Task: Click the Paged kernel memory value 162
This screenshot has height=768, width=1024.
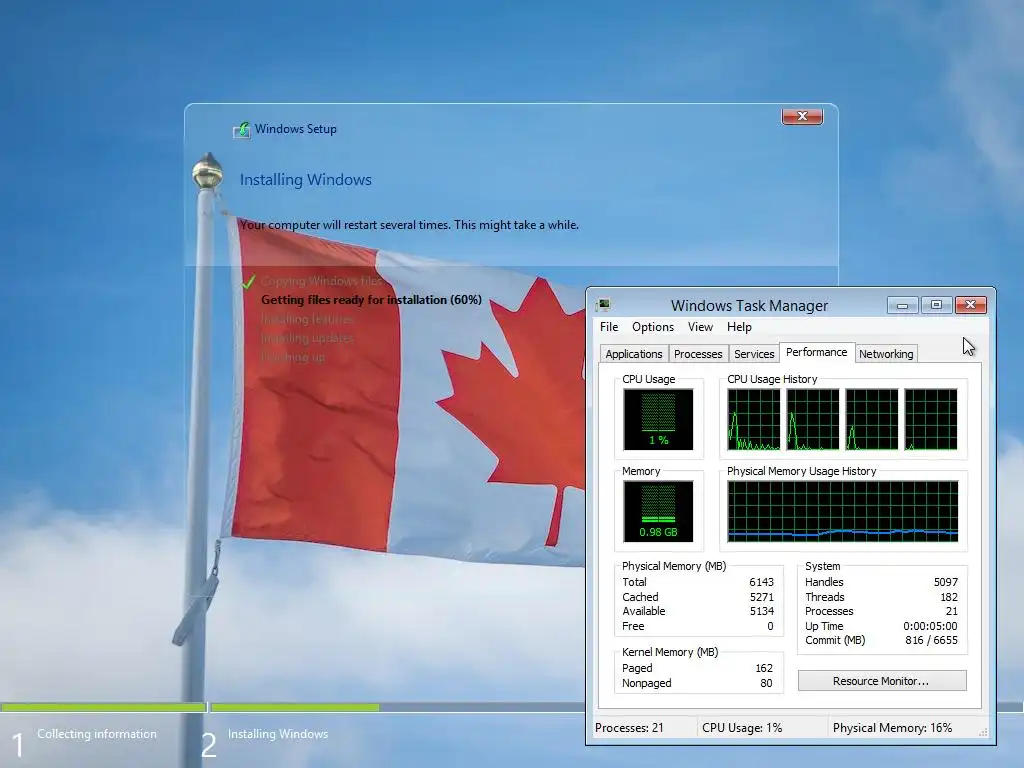Action: click(764, 668)
